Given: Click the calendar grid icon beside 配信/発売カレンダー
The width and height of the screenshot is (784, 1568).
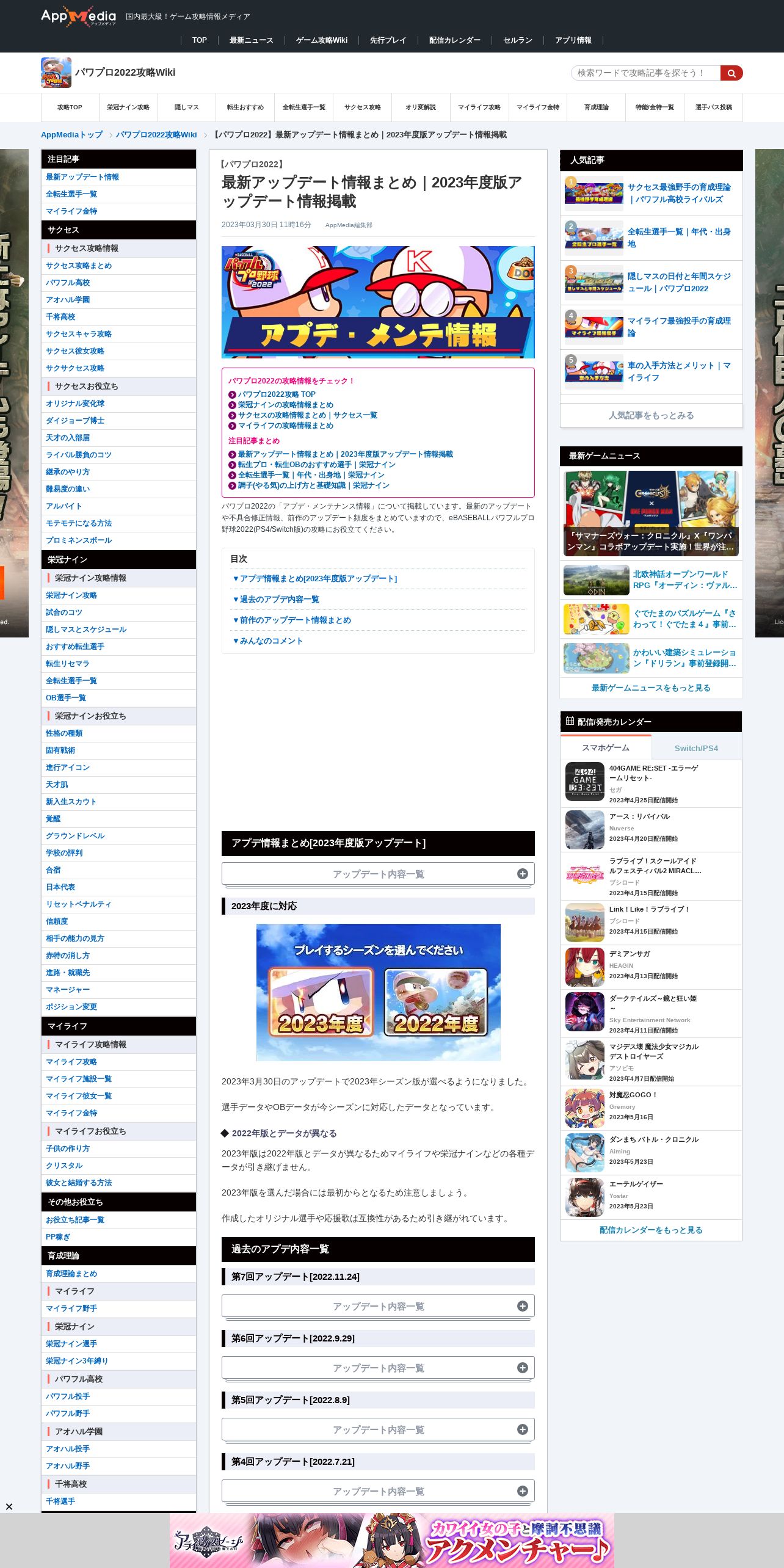Looking at the screenshot, I should [570, 721].
